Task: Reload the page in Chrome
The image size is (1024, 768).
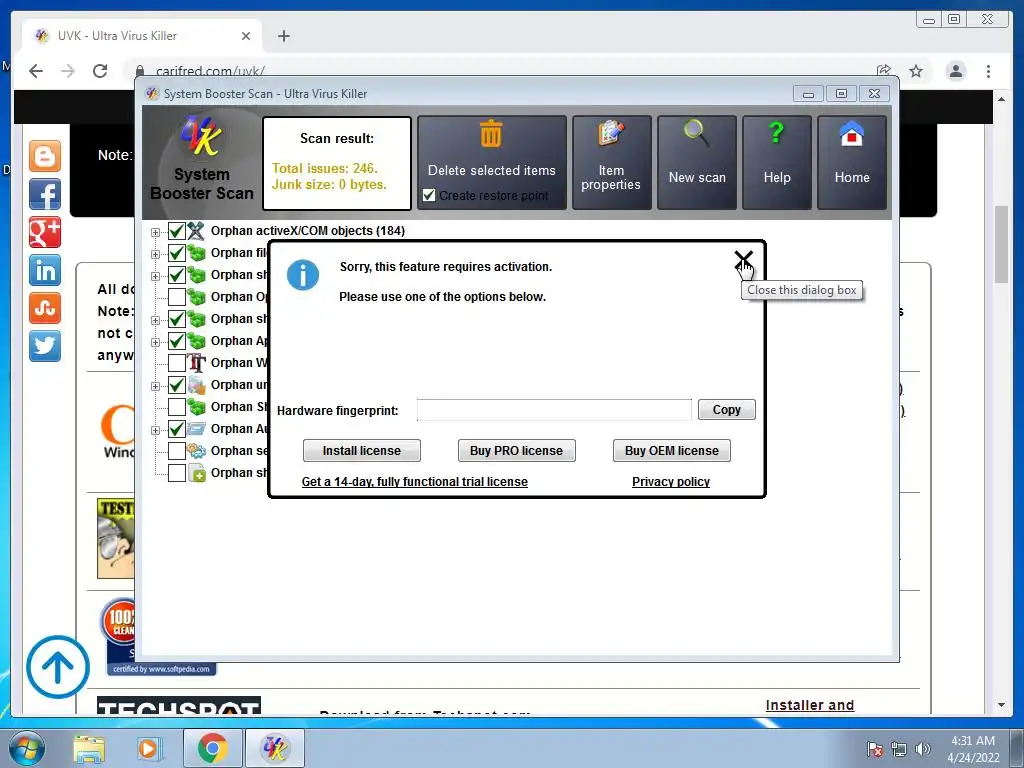Action: pos(100,71)
